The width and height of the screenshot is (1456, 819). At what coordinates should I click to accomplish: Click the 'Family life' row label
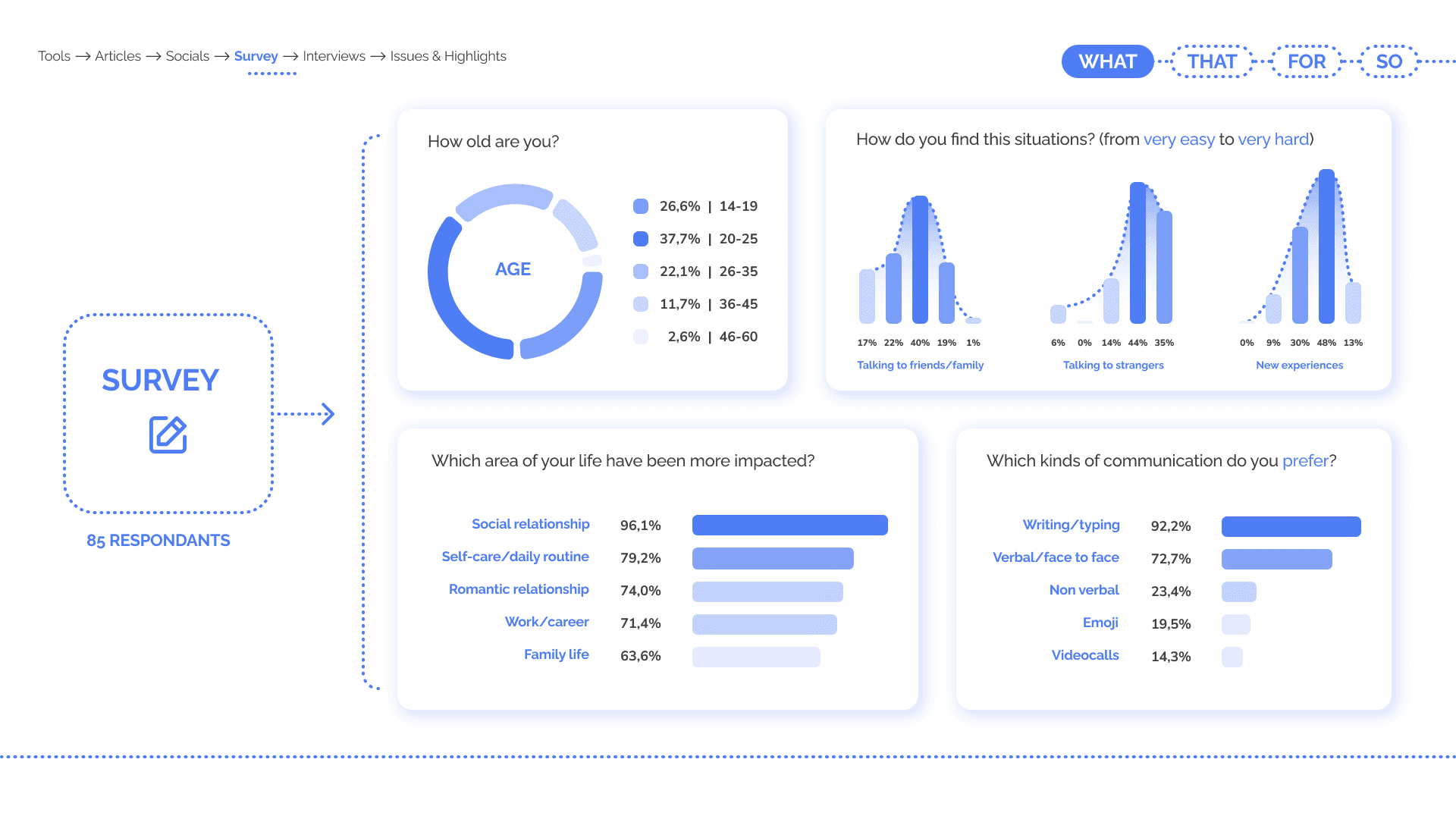pos(556,654)
